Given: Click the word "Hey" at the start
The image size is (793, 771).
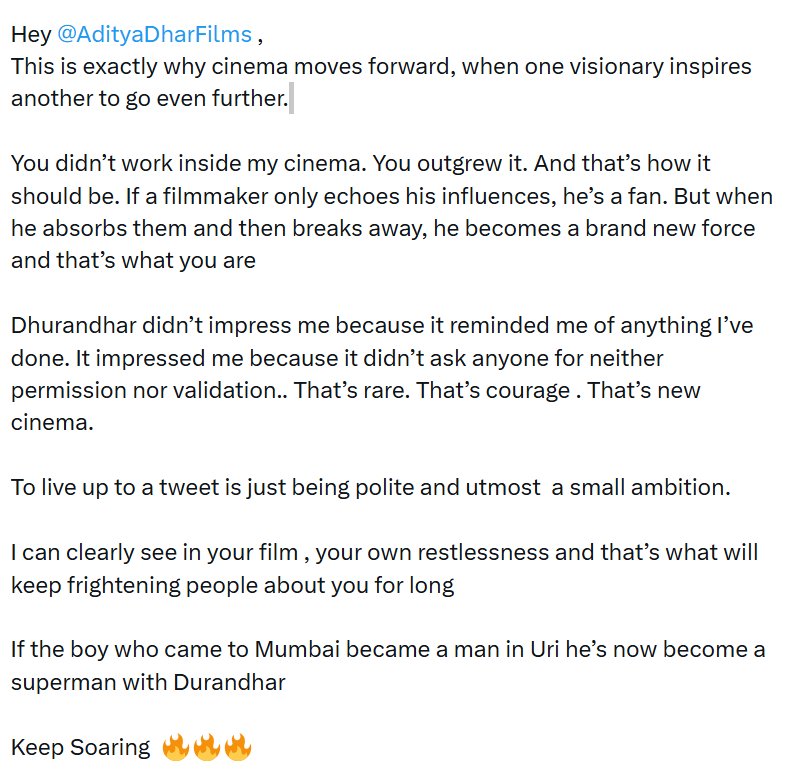Looking at the screenshot, I should tap(31, 34).
